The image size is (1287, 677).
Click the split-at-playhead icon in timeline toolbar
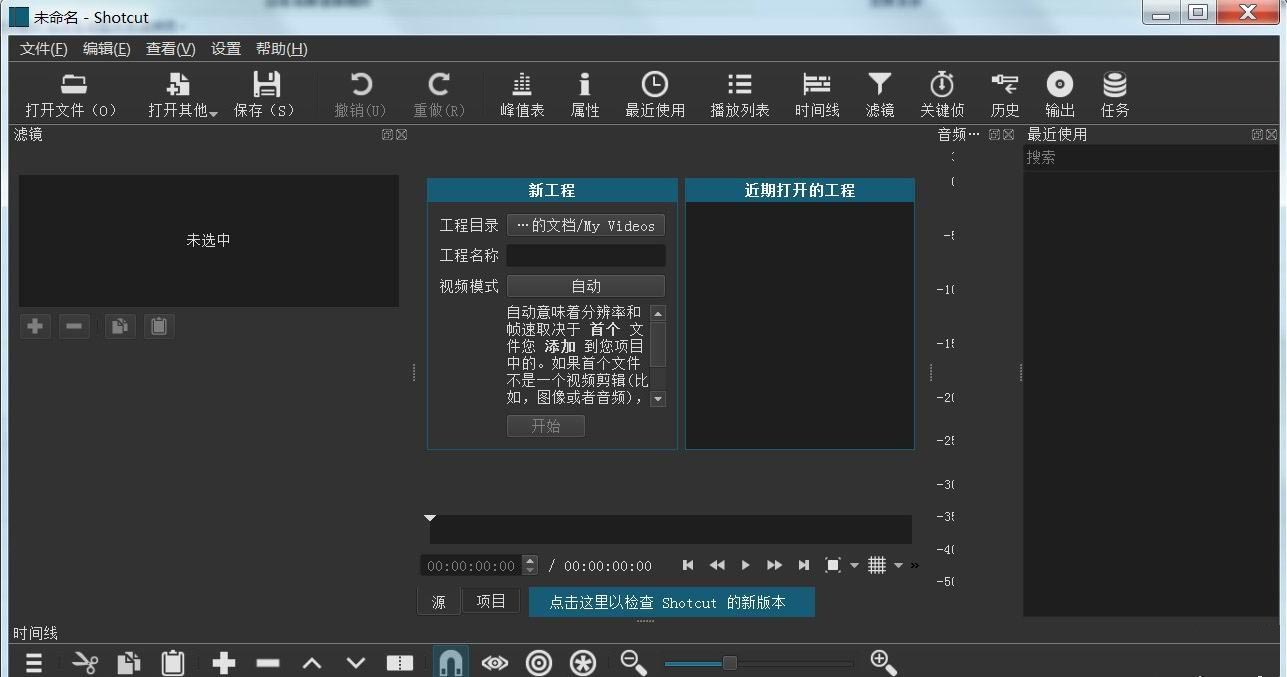coord(399,662)
